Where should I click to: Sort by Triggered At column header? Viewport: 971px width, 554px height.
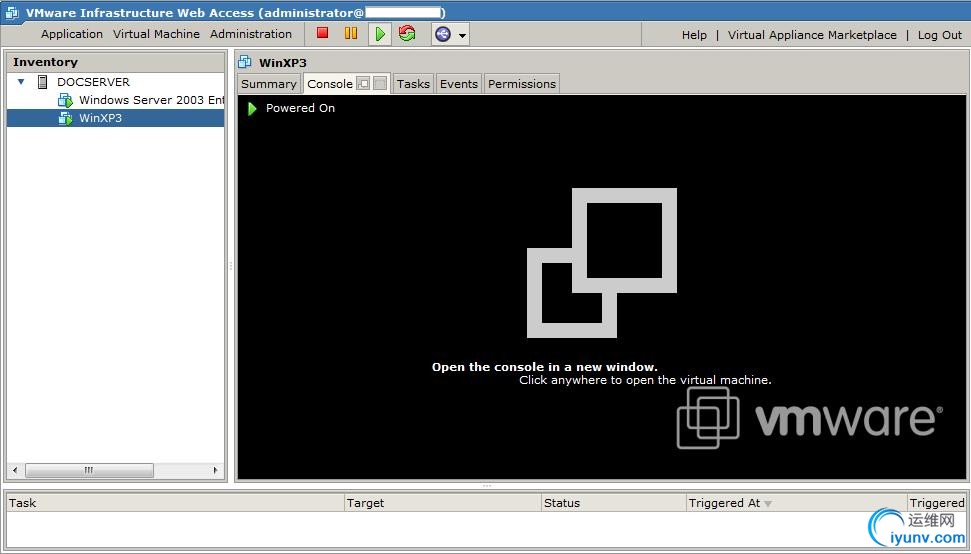[797, 503]
